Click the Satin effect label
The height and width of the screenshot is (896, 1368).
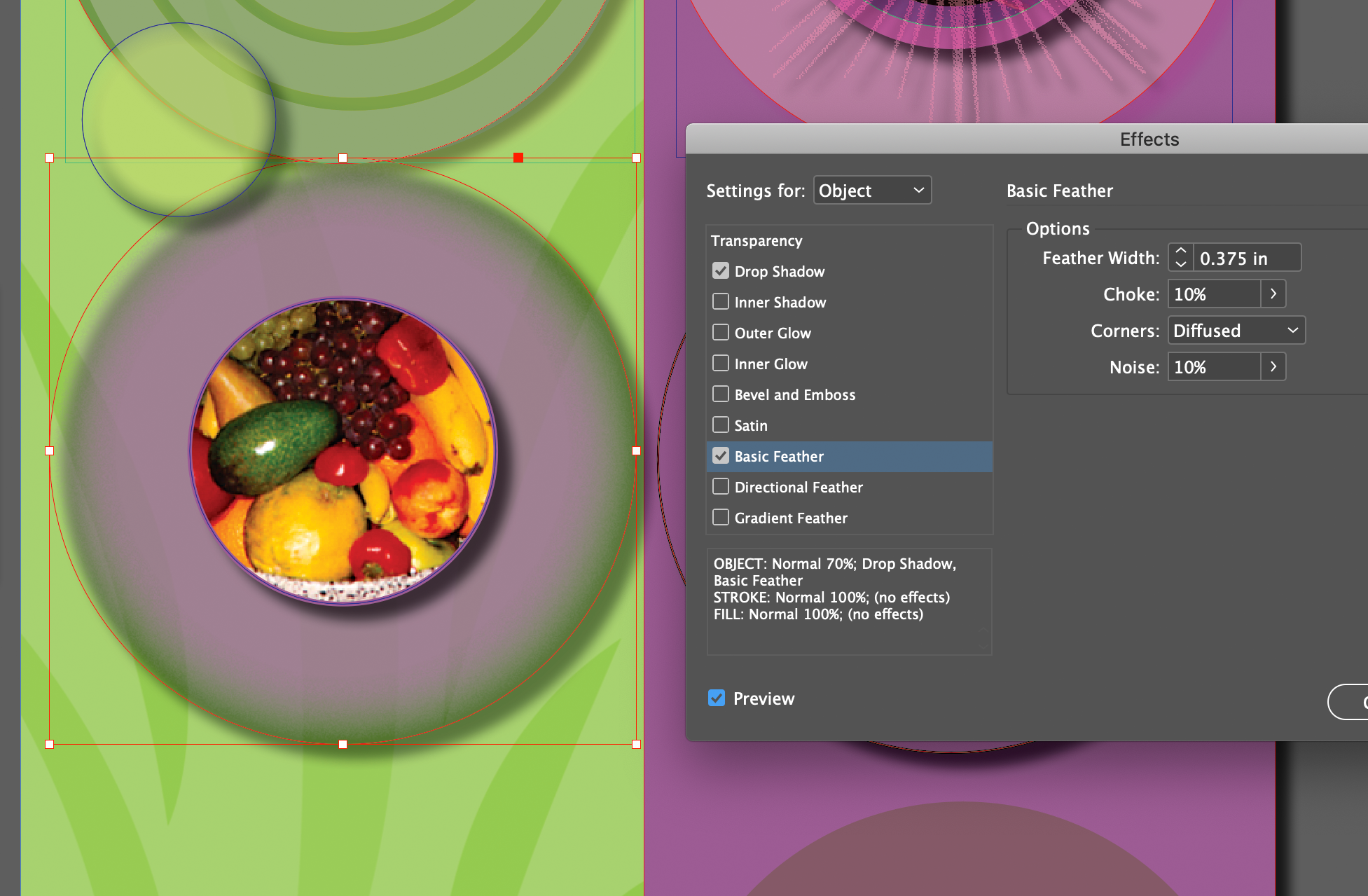(x=751, y=426)
